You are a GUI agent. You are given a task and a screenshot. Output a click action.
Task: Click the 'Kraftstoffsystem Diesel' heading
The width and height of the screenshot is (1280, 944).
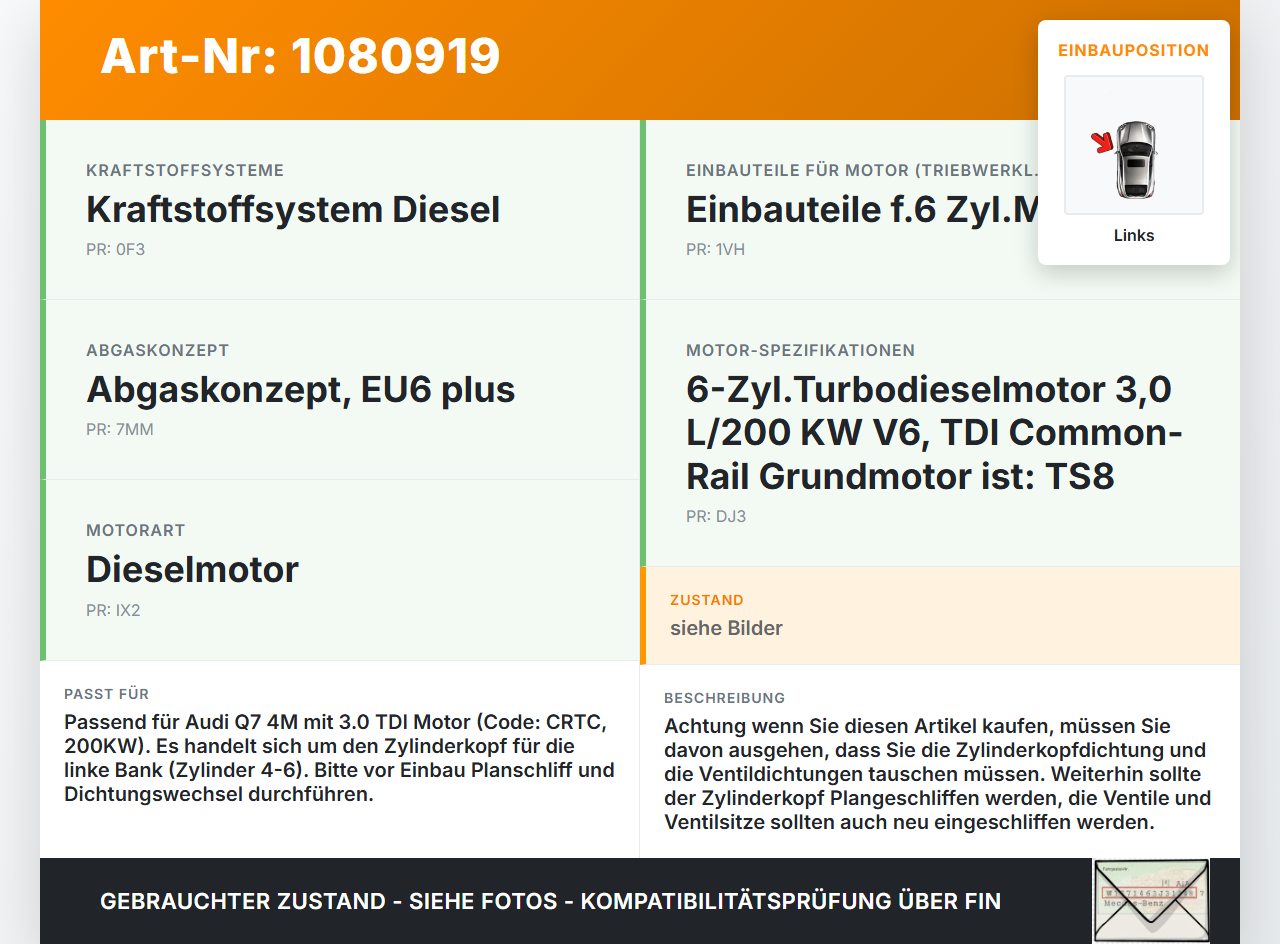[293, 210]
